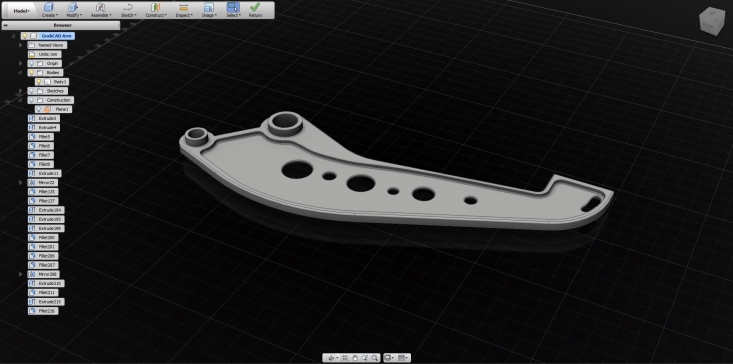Collapse the GrabCAD Arm root node
Image resolution: width=733 pixels, height=364 pixels.
point(13,36)
